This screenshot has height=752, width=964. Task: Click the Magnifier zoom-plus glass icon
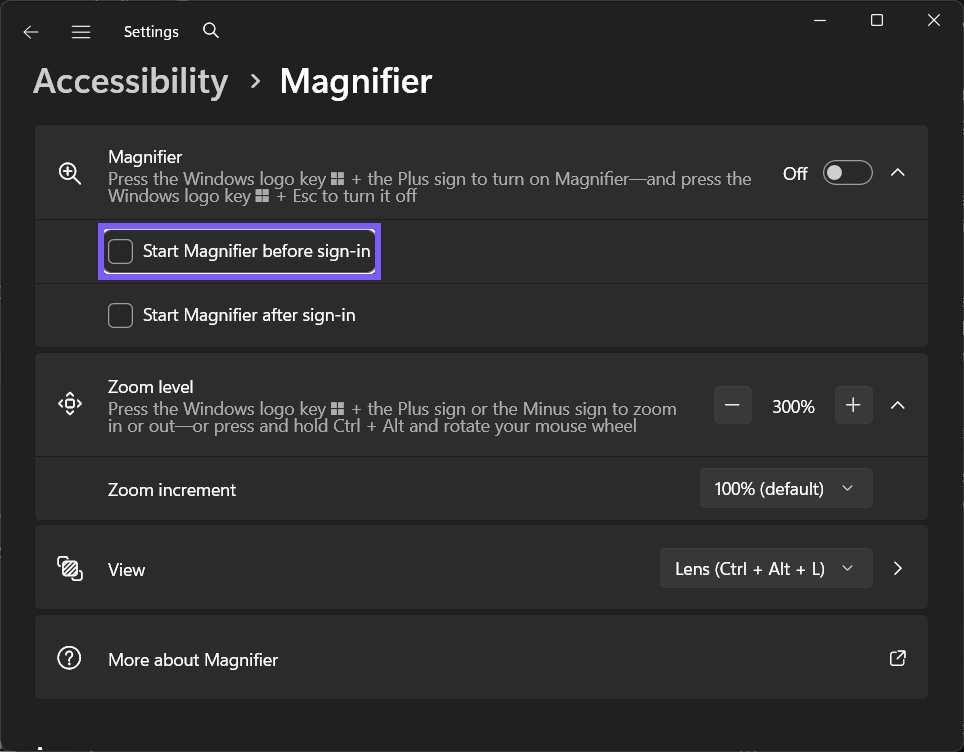point(69,173)
